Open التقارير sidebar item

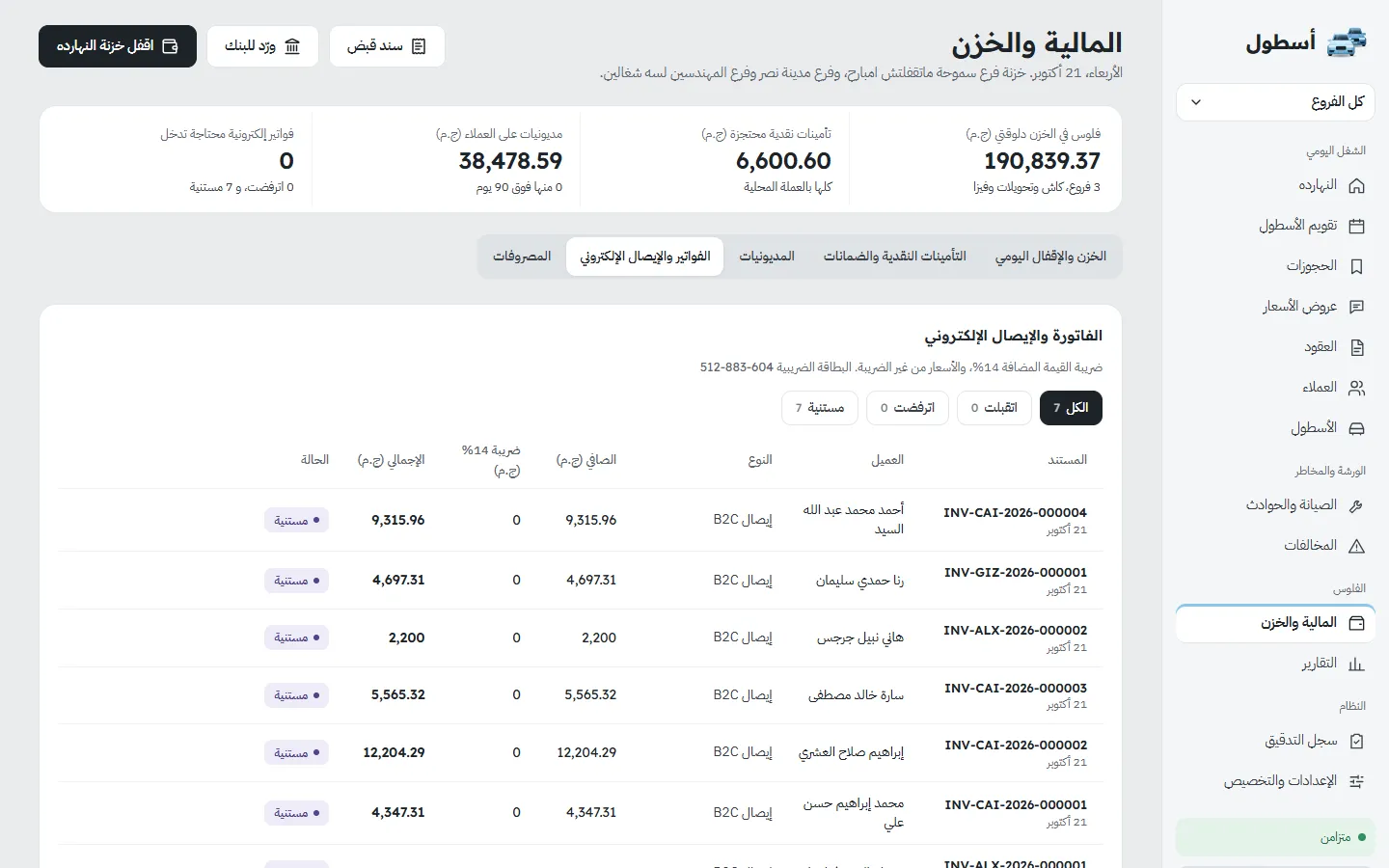click(1275, 664)
